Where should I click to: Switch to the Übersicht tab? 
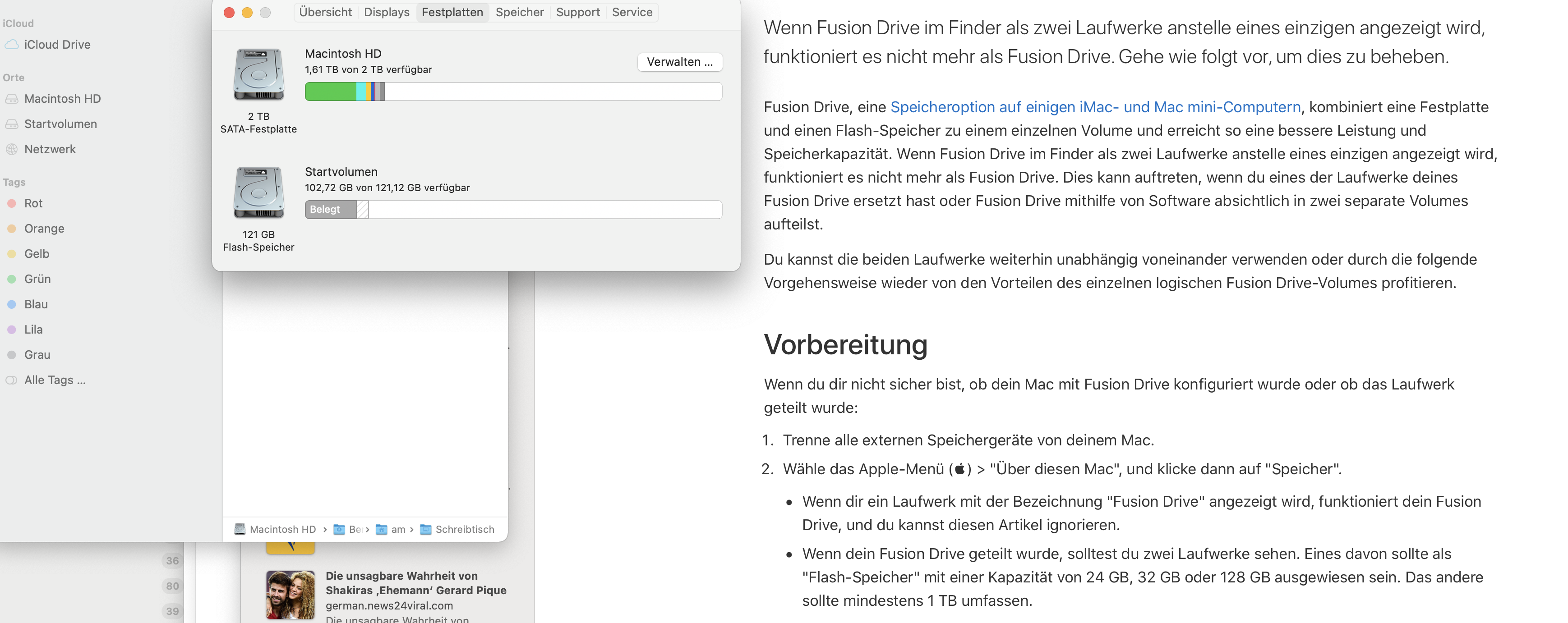pos(325,12)
